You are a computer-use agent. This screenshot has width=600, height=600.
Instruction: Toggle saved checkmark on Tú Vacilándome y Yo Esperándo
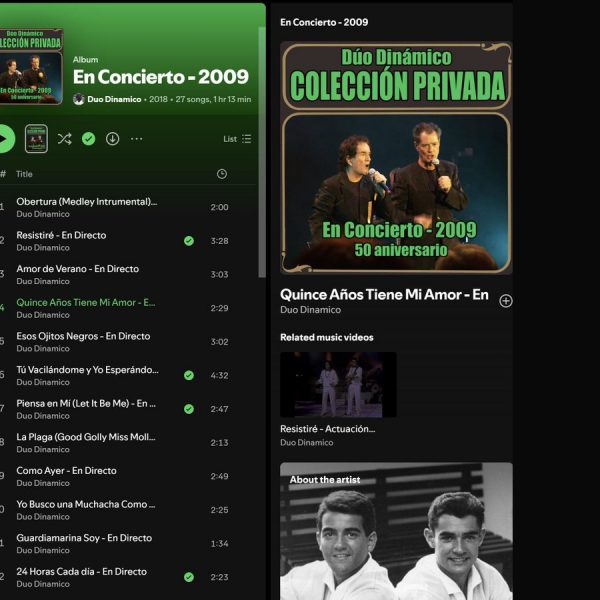189,375
